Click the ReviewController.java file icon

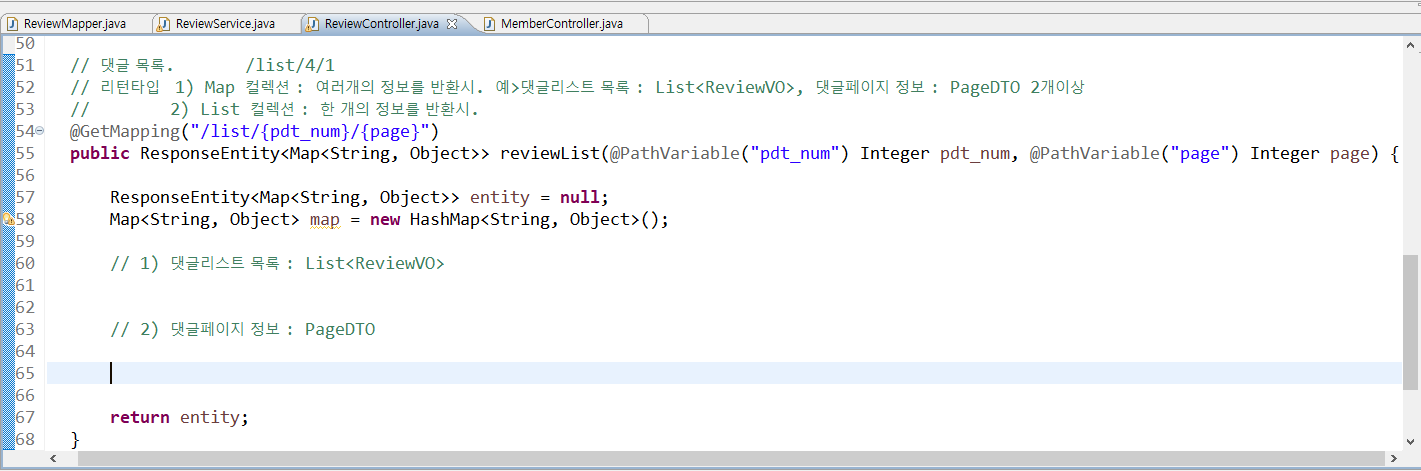click(x=313, y=23)
